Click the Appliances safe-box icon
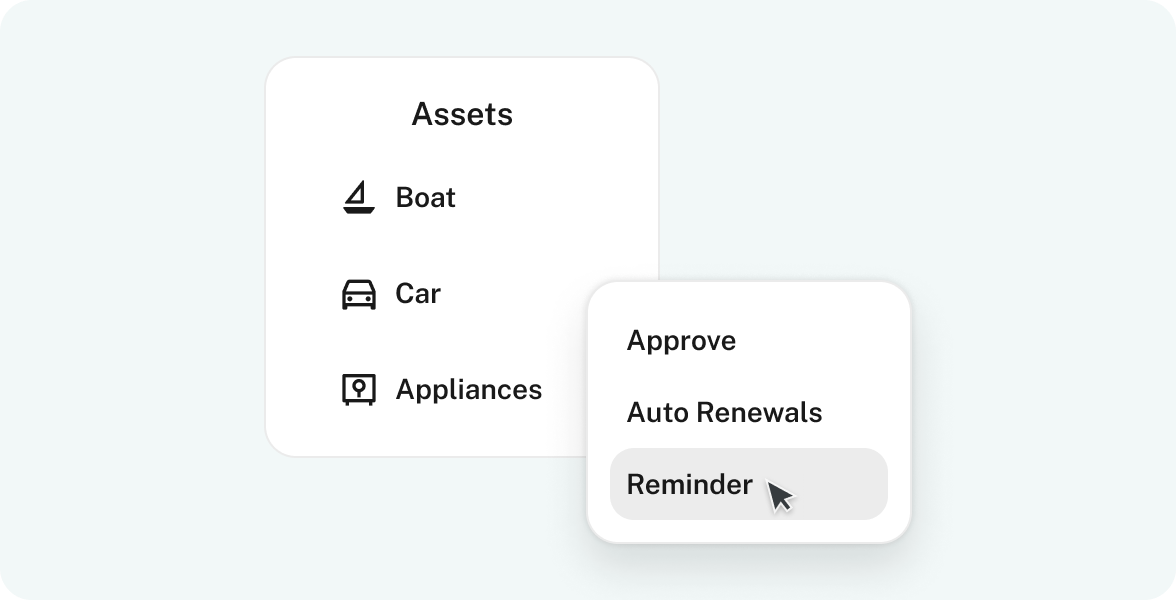Screen dimensions: 1176x600 [358, 389]
